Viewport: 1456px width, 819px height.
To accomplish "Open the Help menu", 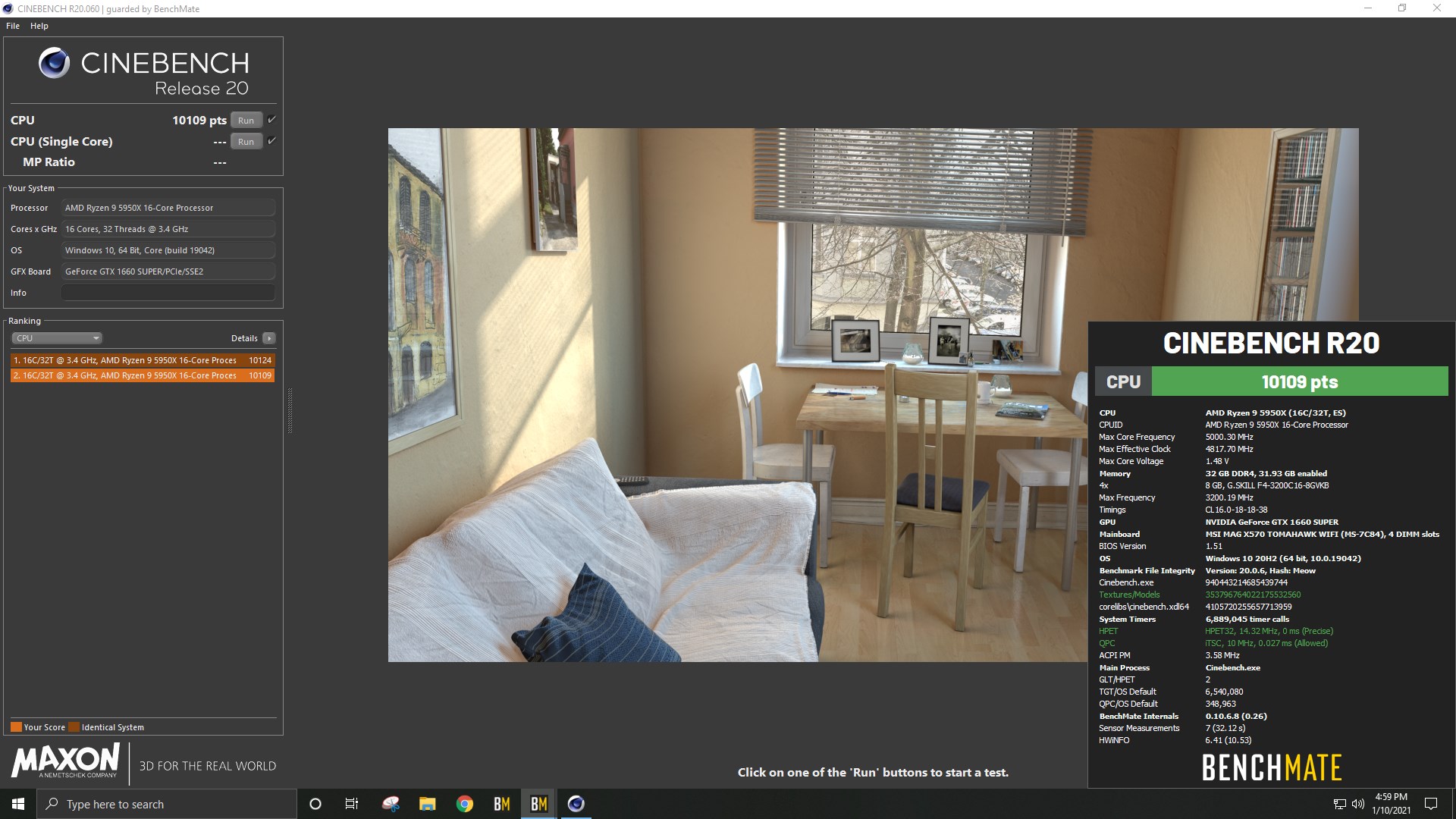I will [x=39, y=26].
